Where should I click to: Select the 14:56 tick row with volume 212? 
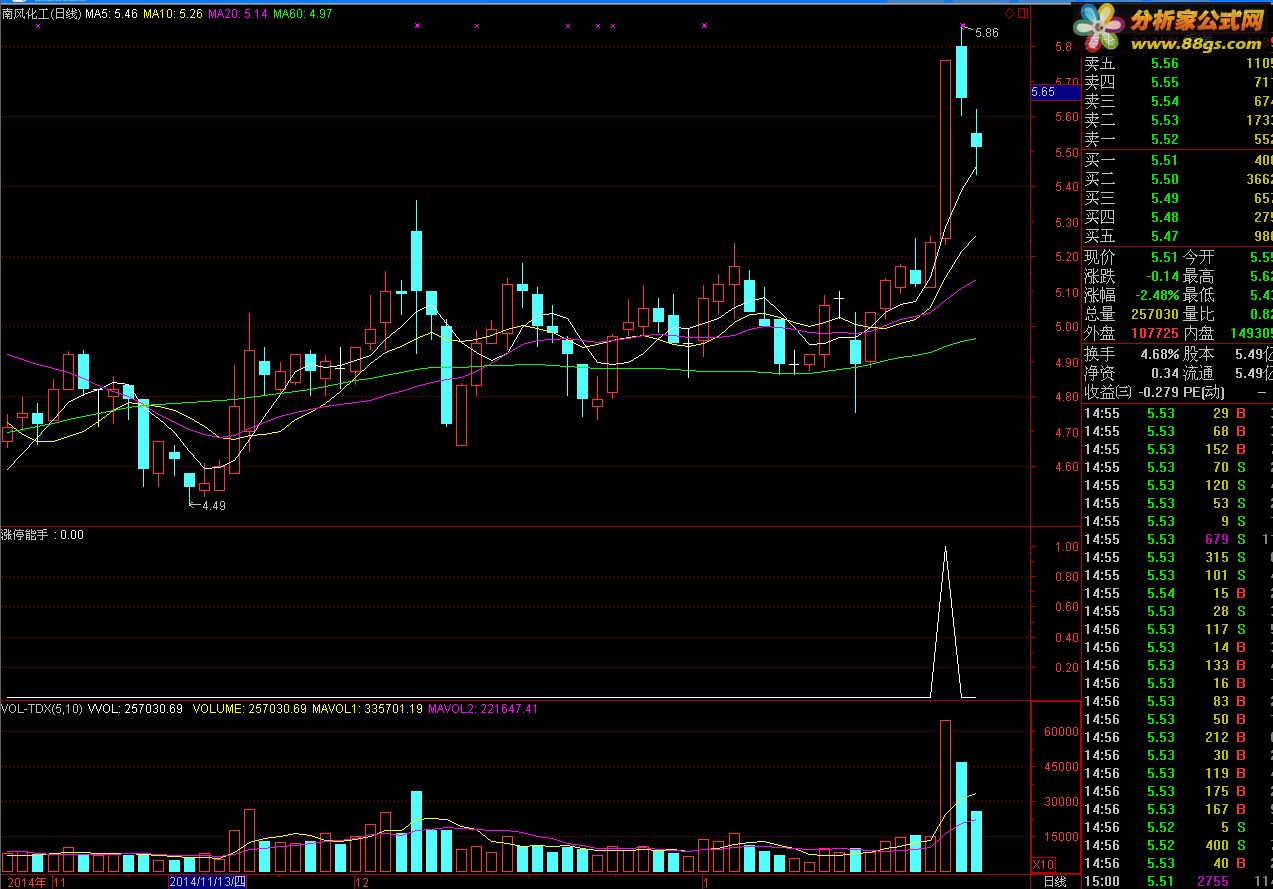pos(1178,737)
